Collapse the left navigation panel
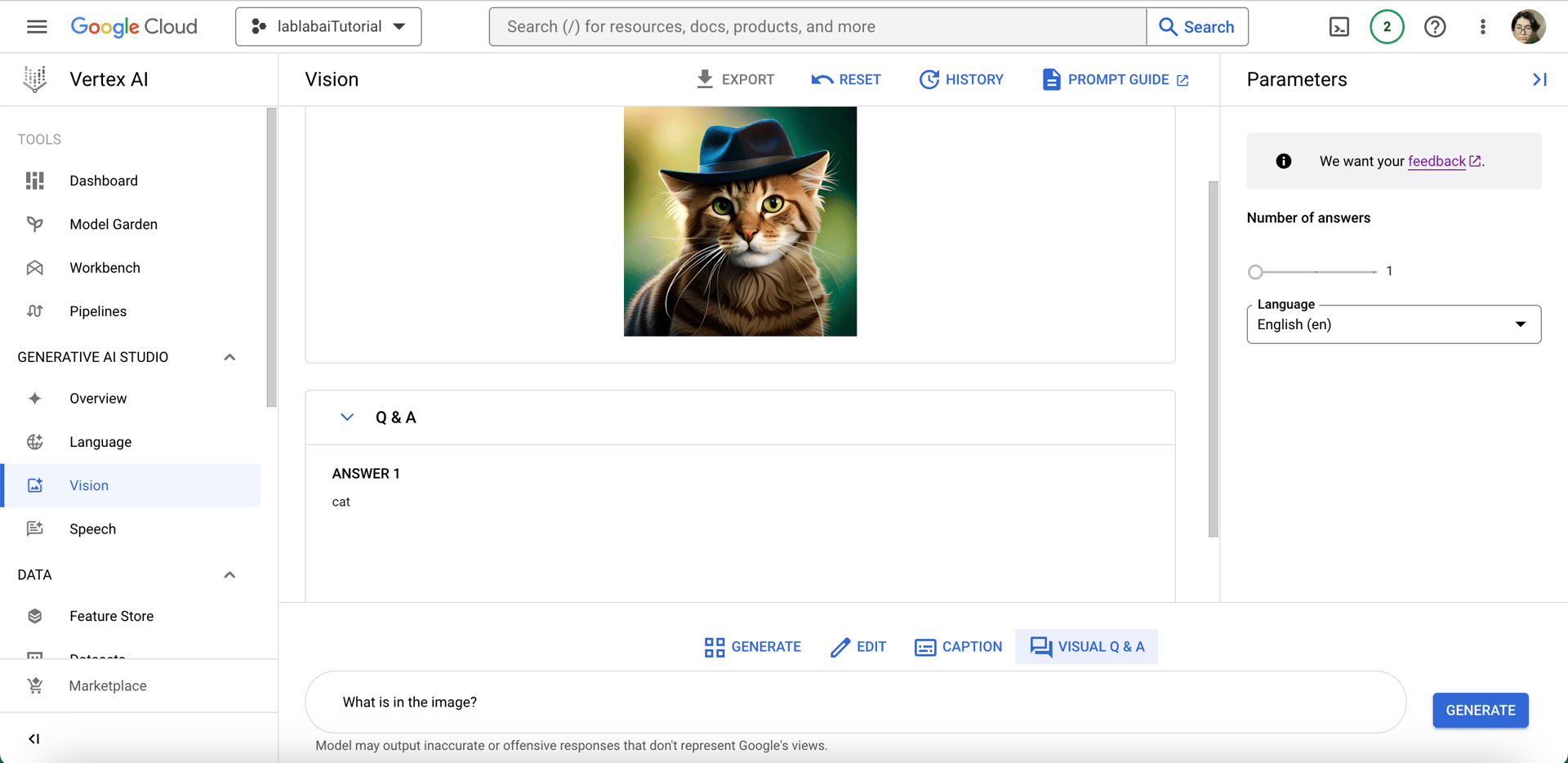 pos(33,738)
